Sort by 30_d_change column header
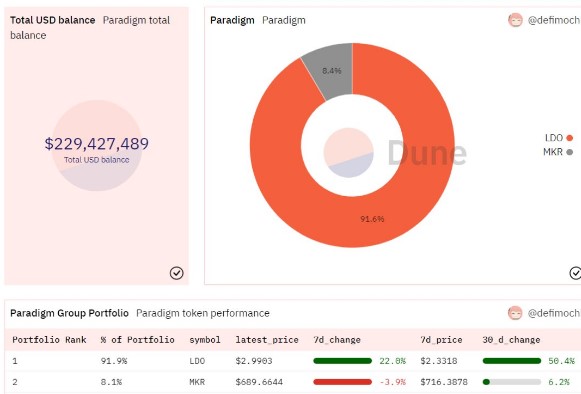 pos(511,340)
